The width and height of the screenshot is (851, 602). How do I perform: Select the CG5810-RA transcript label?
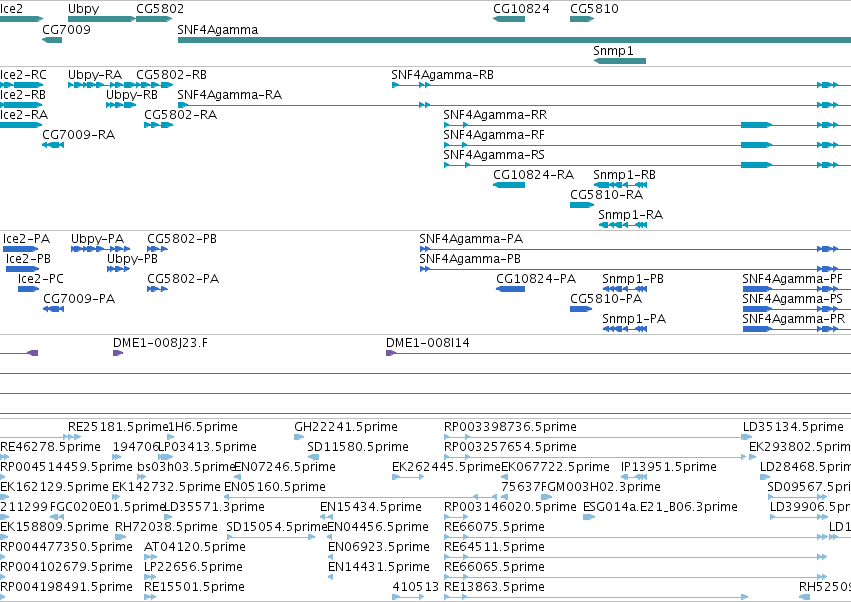point(606,194)
